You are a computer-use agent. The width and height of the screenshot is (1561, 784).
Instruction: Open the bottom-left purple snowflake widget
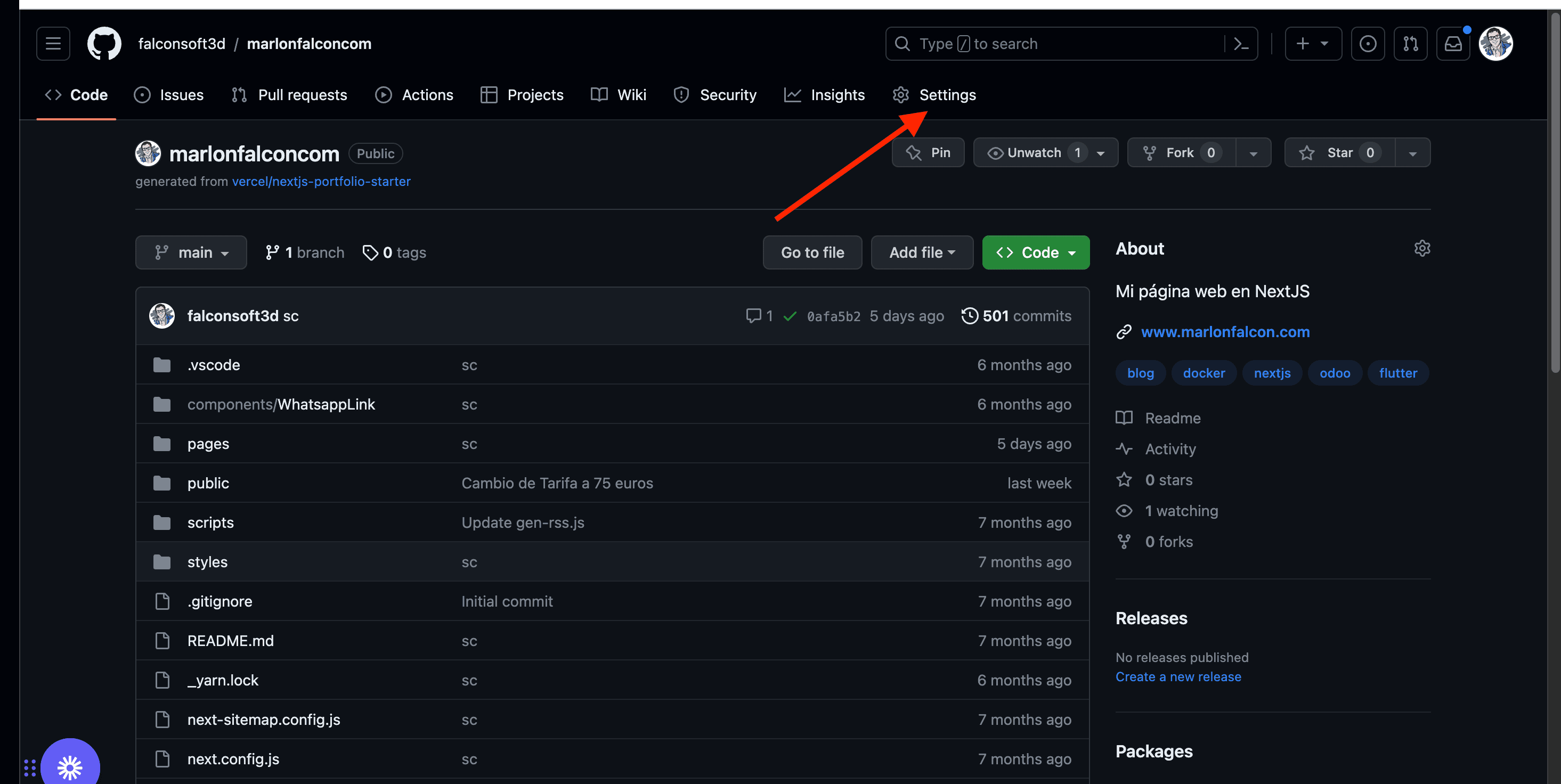pyautogui.click(x=70, y=766)
